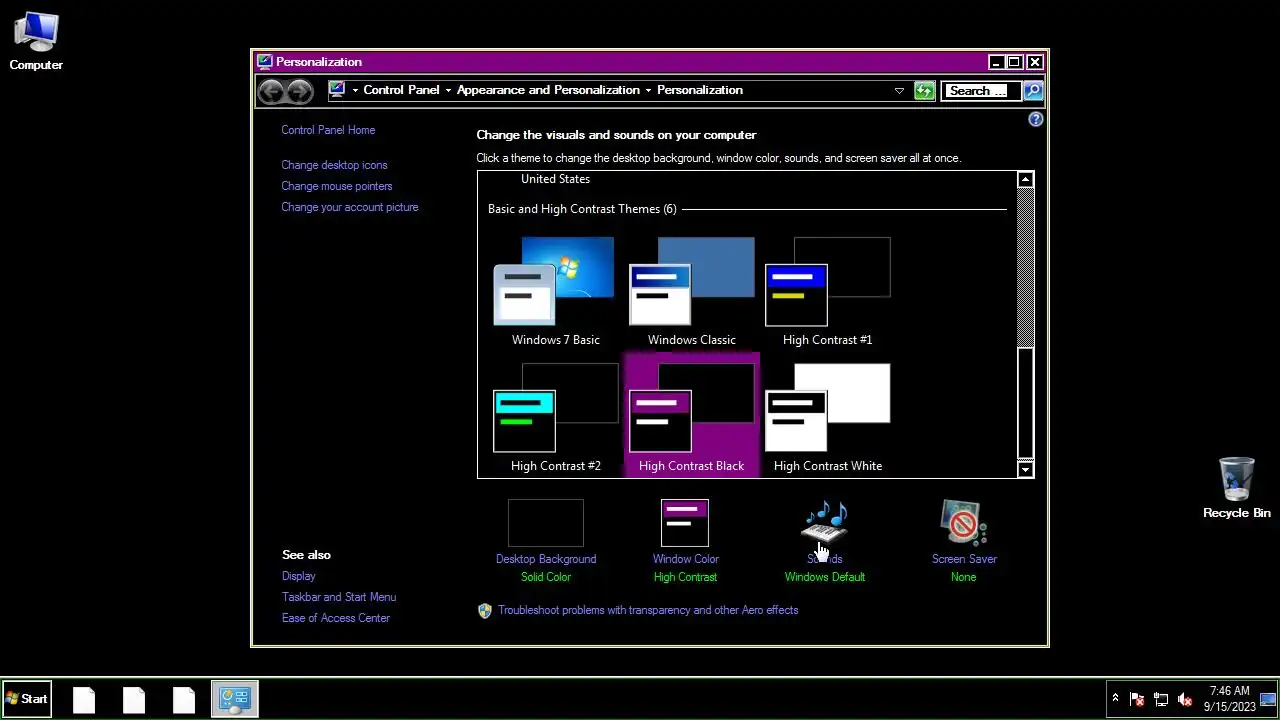Open the Computer desktop icon
Screen dimensions: 1280x720
[x=36, y=42]
